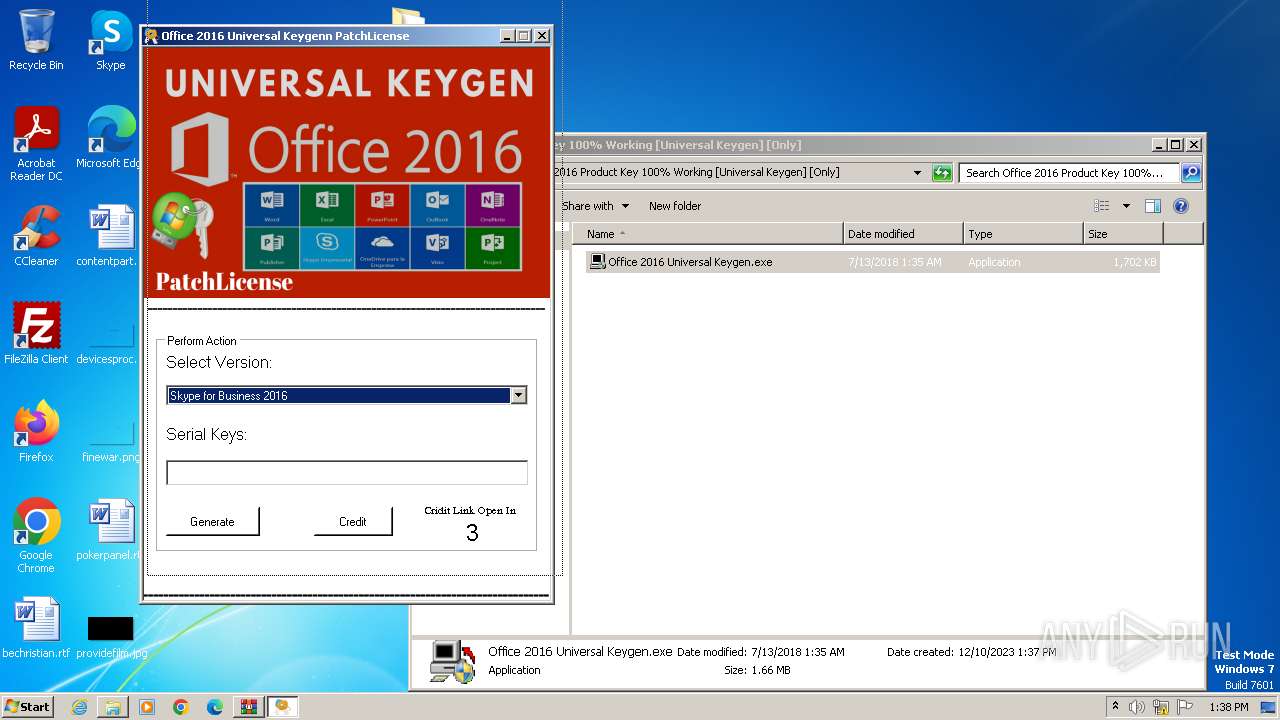The image size is (1280, 720).
Task: Minimize the Explorer window
Action: tap(1159, 145)
